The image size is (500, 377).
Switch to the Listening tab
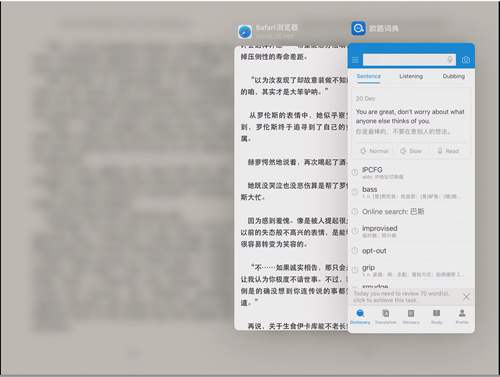(x=411, y=76)
